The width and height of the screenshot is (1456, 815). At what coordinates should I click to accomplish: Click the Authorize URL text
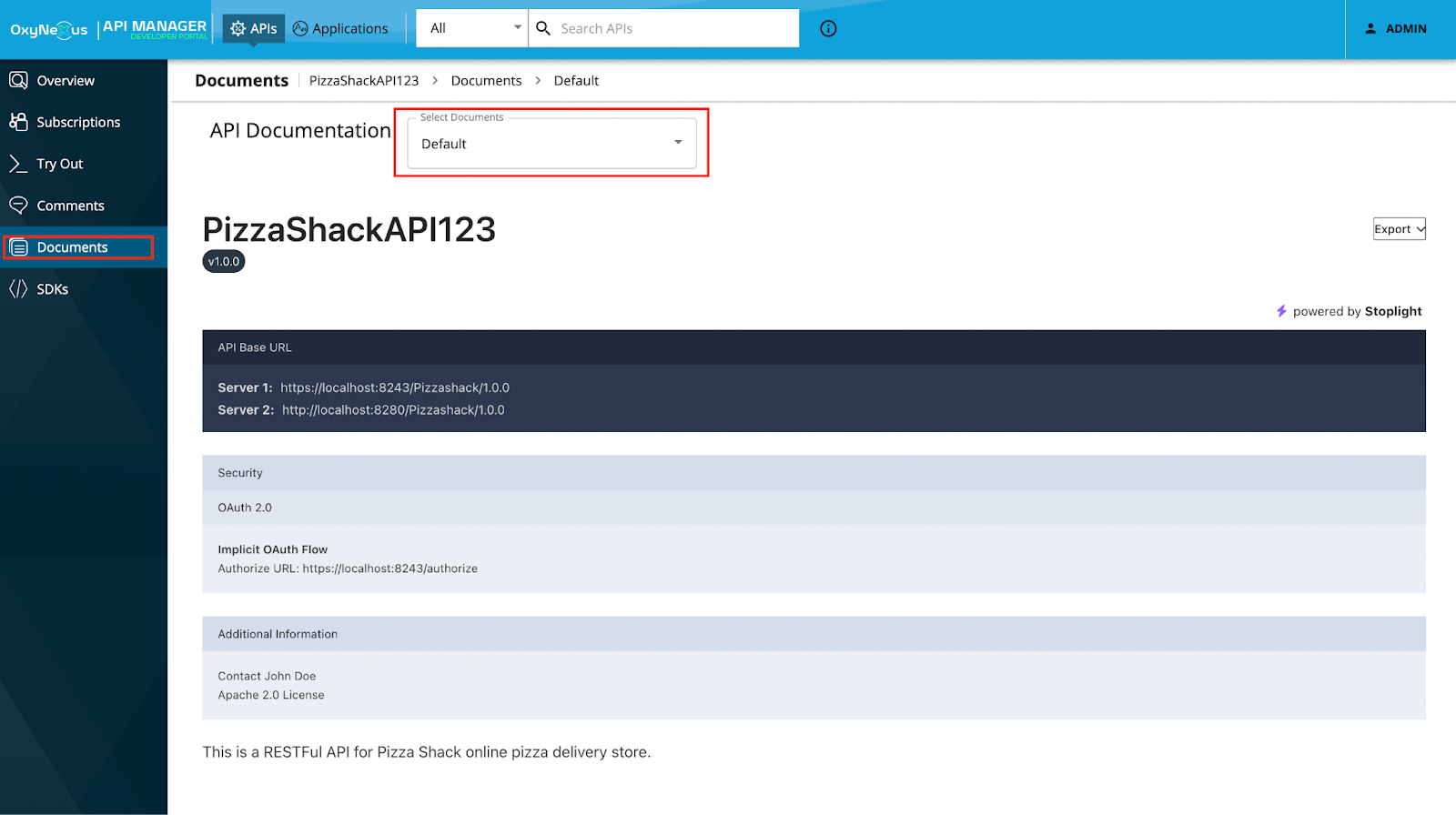coord(348,568)
